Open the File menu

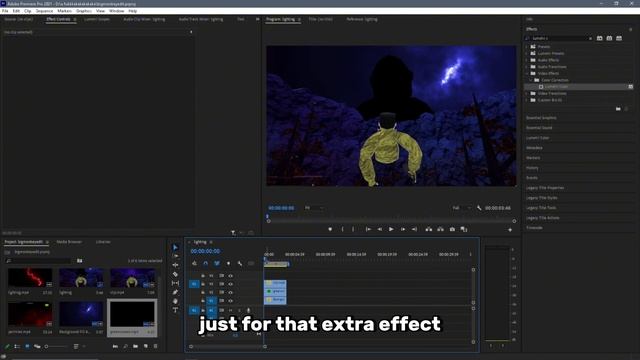point(5,11)
